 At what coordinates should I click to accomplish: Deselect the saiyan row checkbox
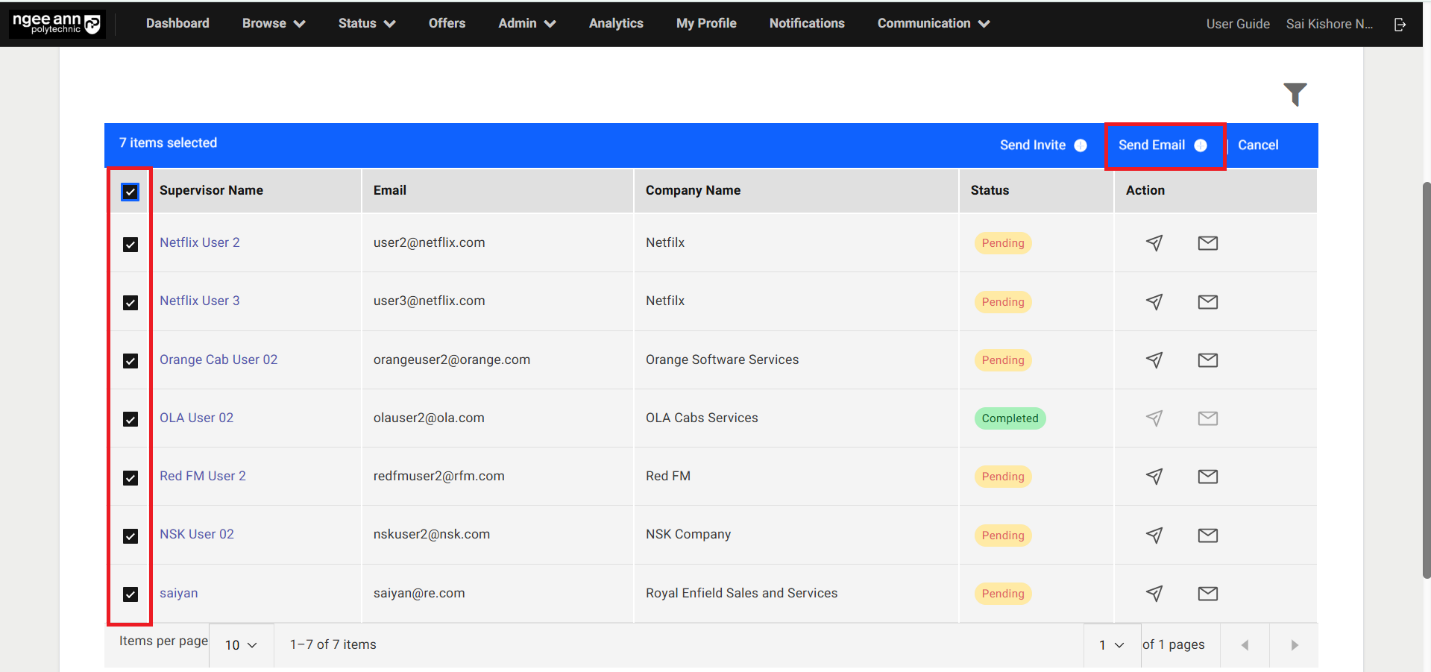click(x=130, y=594)
